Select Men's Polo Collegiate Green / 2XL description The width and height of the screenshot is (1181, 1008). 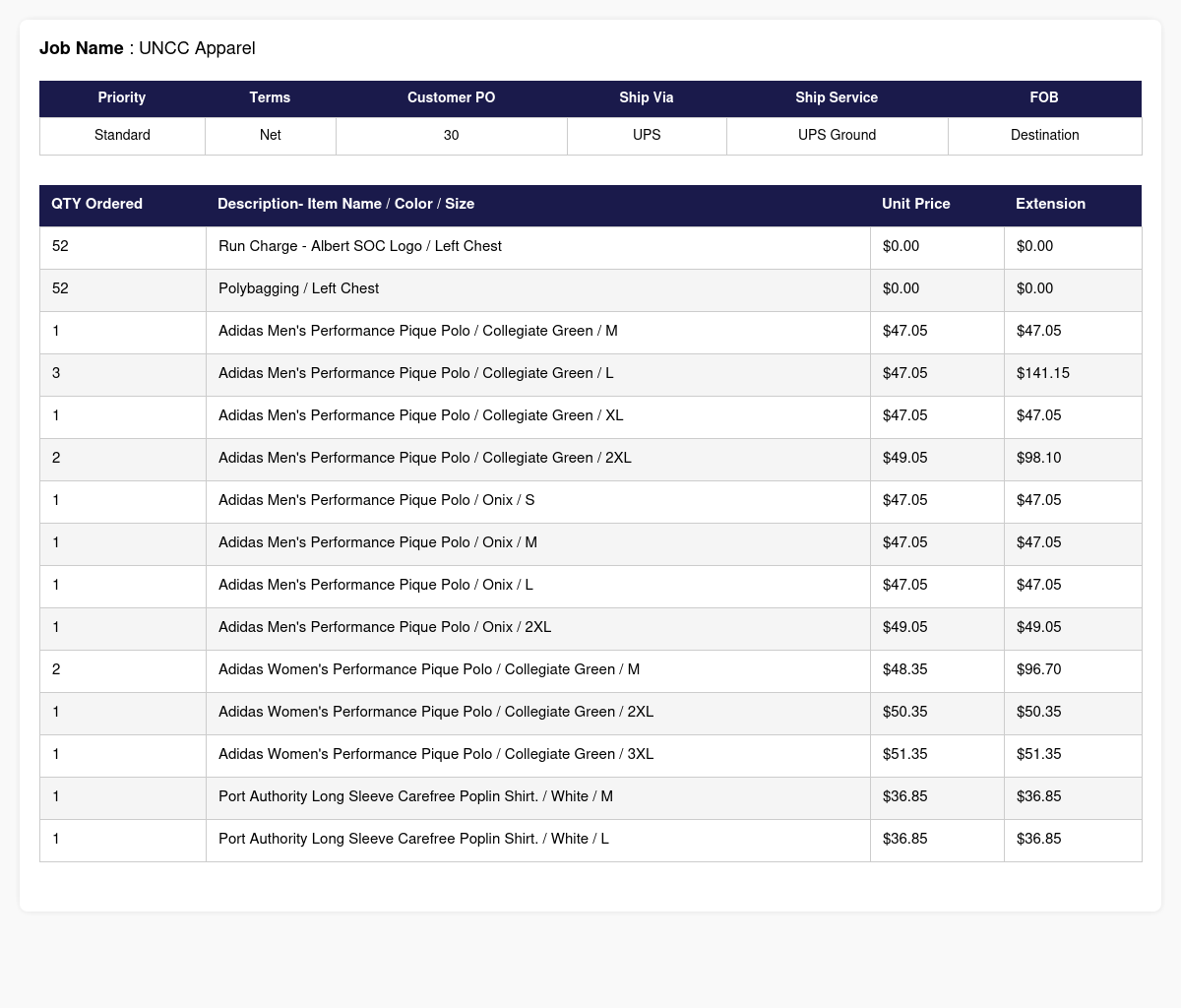click(425, 458)
